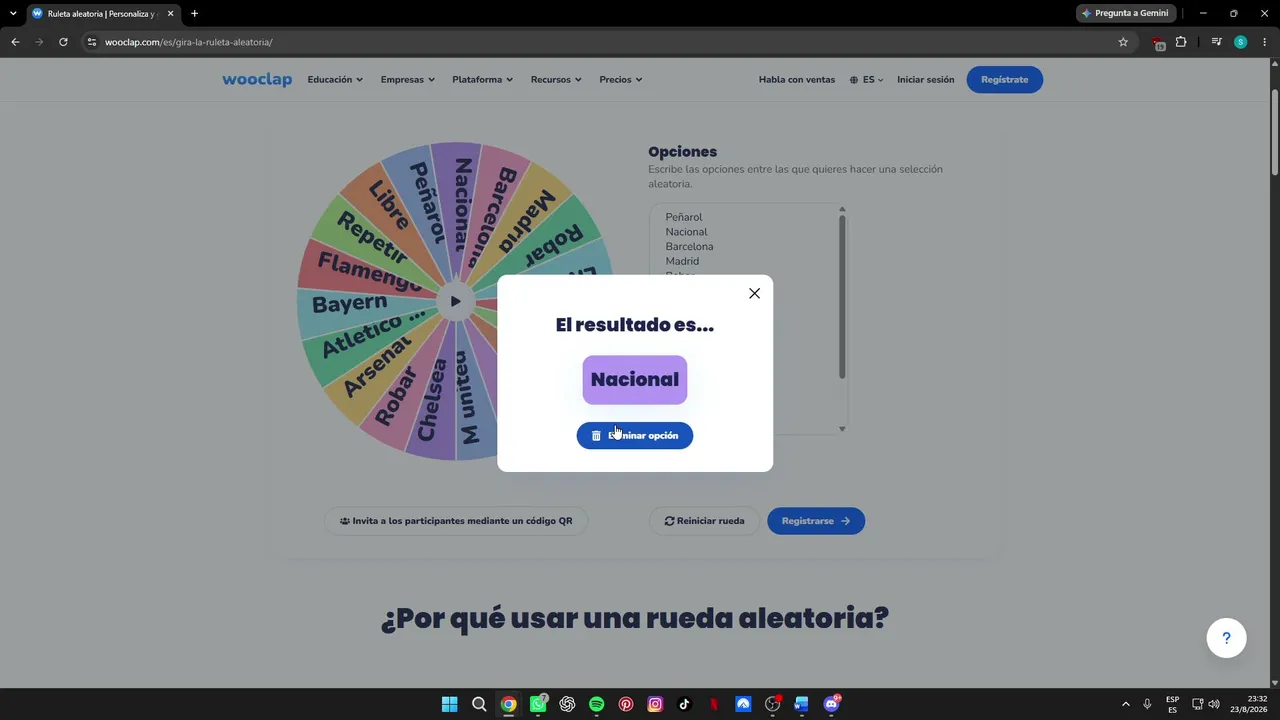Screen dimensions: 1280x720
Task: Open the ES language selector
Action: point(866,80)
